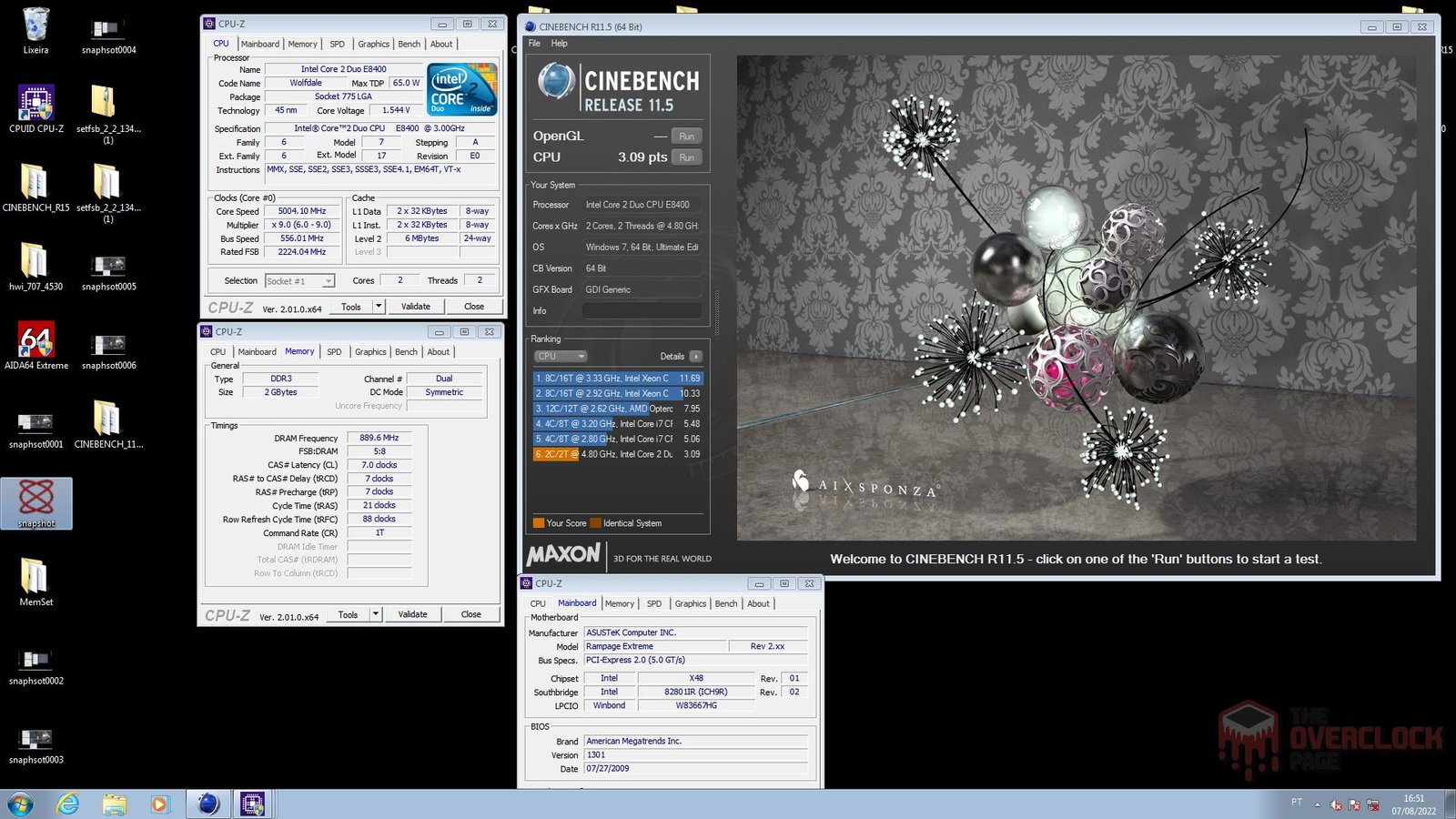
Task: Open the hwi_707_4530 folder icon
Action: click(x=35, y=262)
